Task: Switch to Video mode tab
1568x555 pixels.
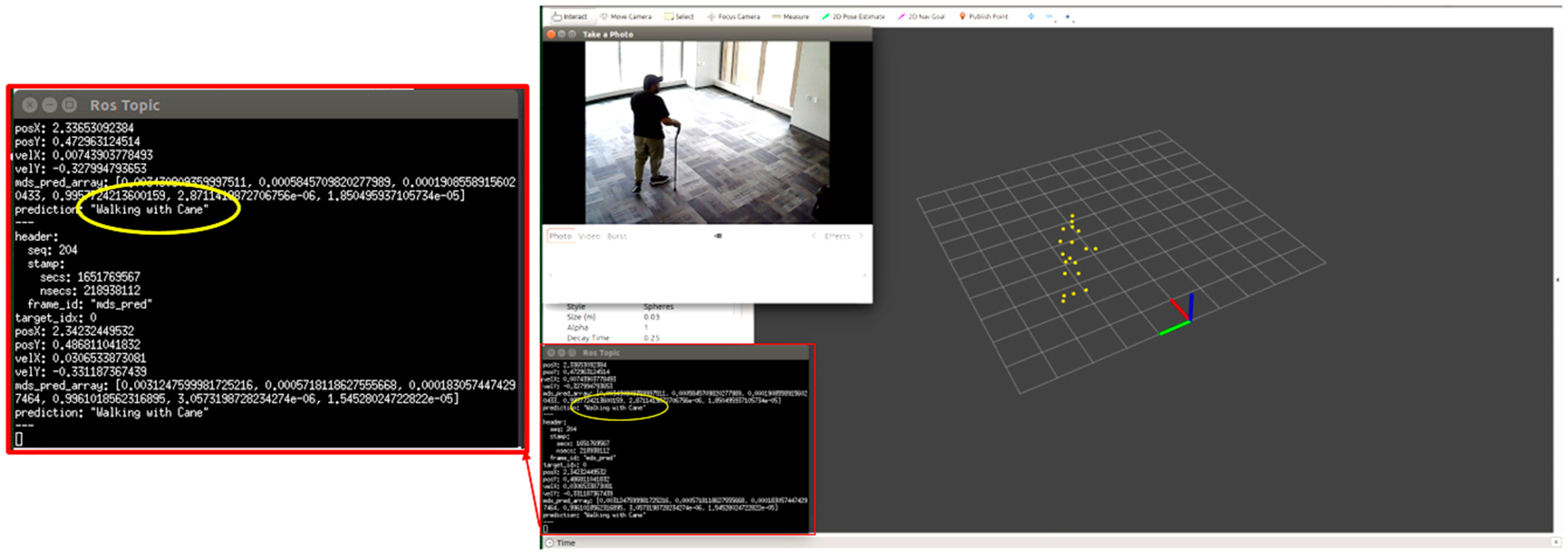Action: [589, 236]
